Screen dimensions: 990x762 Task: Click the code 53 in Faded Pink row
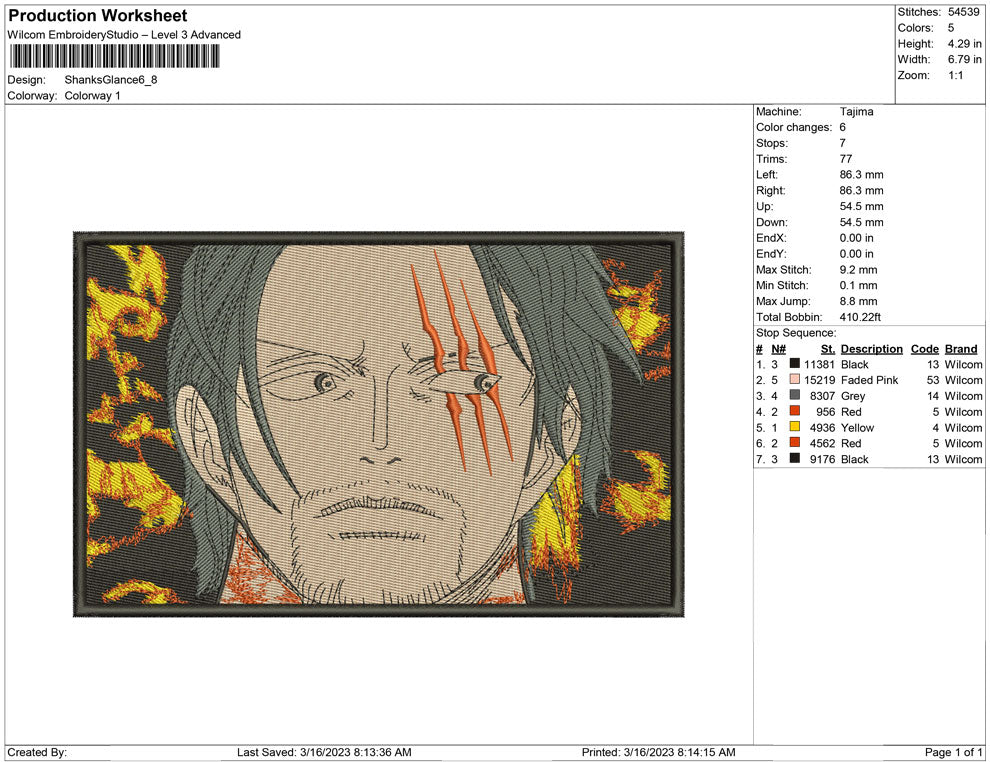tap(933, 380)
